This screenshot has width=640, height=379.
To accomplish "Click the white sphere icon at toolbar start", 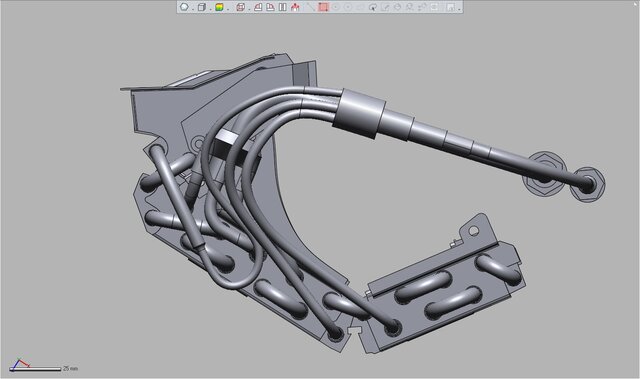I will click(x=184, y=7).
